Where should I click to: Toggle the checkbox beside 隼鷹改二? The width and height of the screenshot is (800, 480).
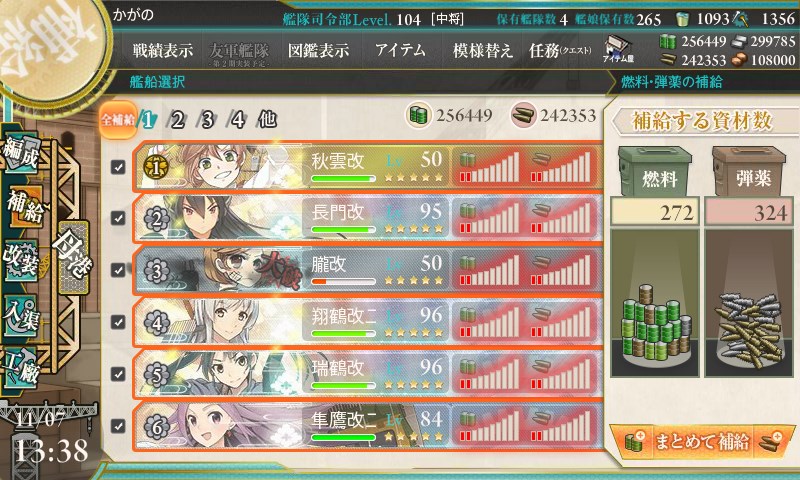118,425
